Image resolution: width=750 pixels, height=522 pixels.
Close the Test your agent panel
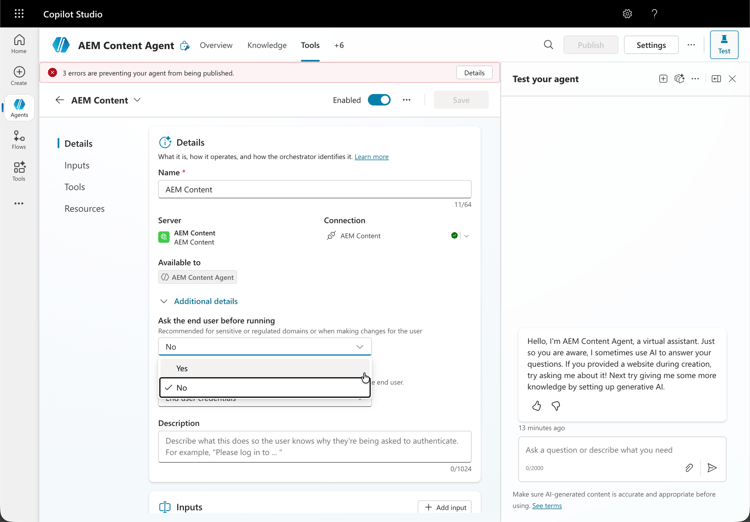point(732,79)
